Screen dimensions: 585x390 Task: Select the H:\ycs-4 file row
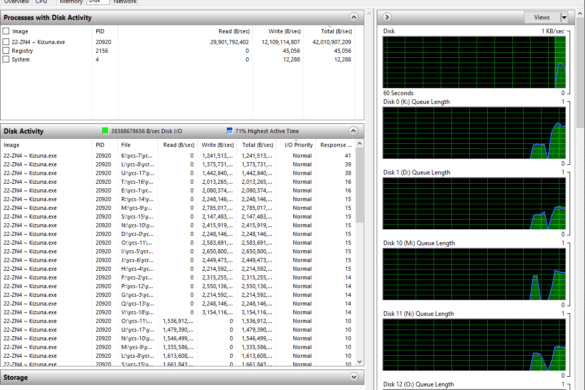coord(178,269)
